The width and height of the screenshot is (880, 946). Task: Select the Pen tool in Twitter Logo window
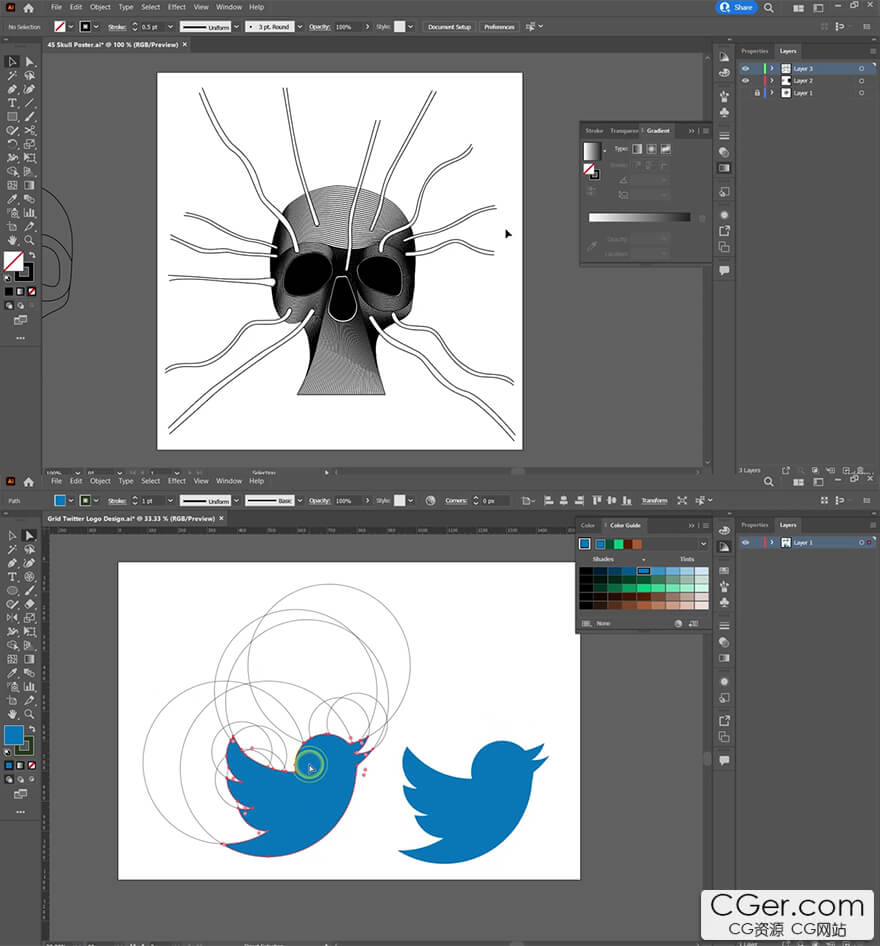pyautogui.click(x=11, y=563)
